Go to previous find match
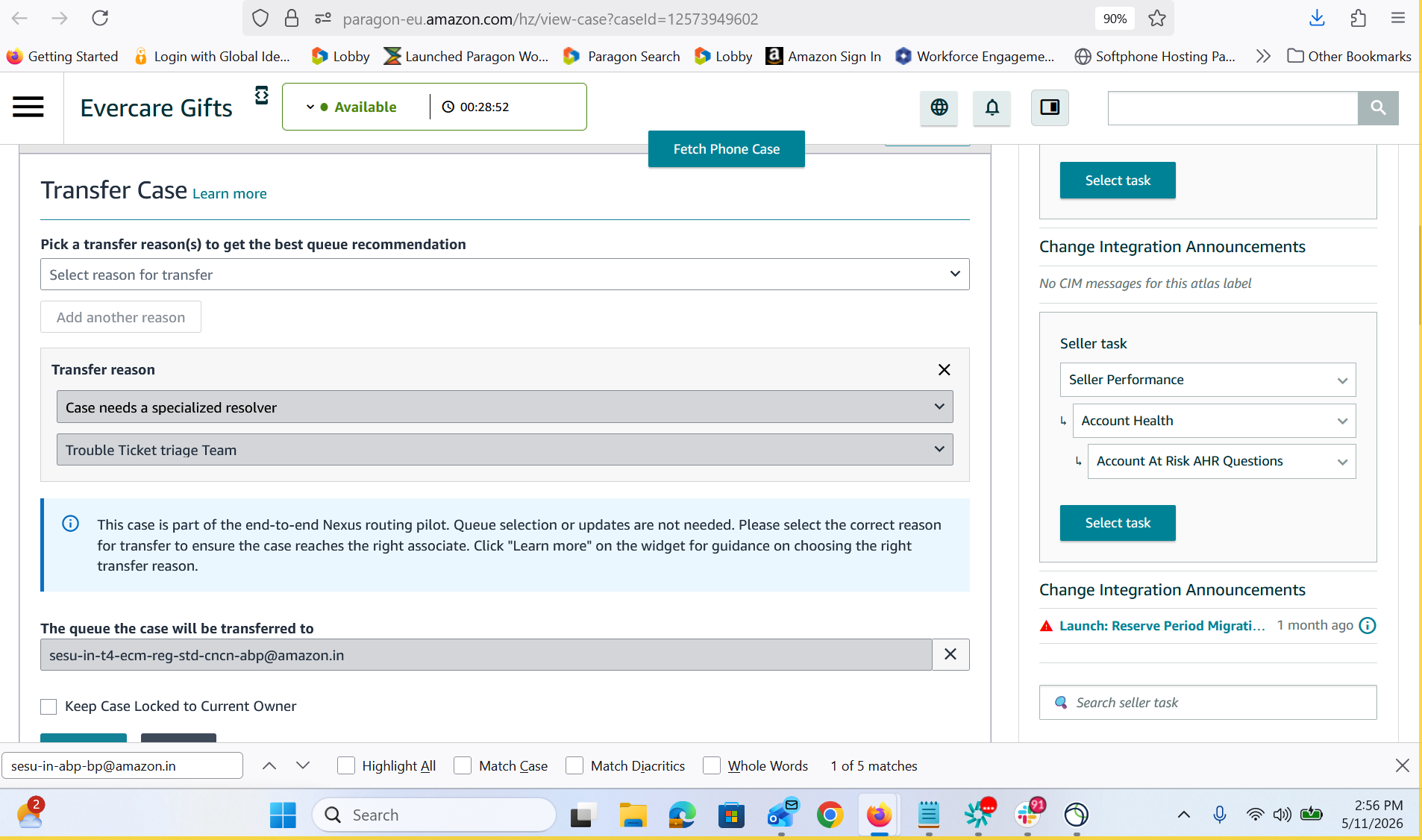1422x840 pixels. pos(269,765)
